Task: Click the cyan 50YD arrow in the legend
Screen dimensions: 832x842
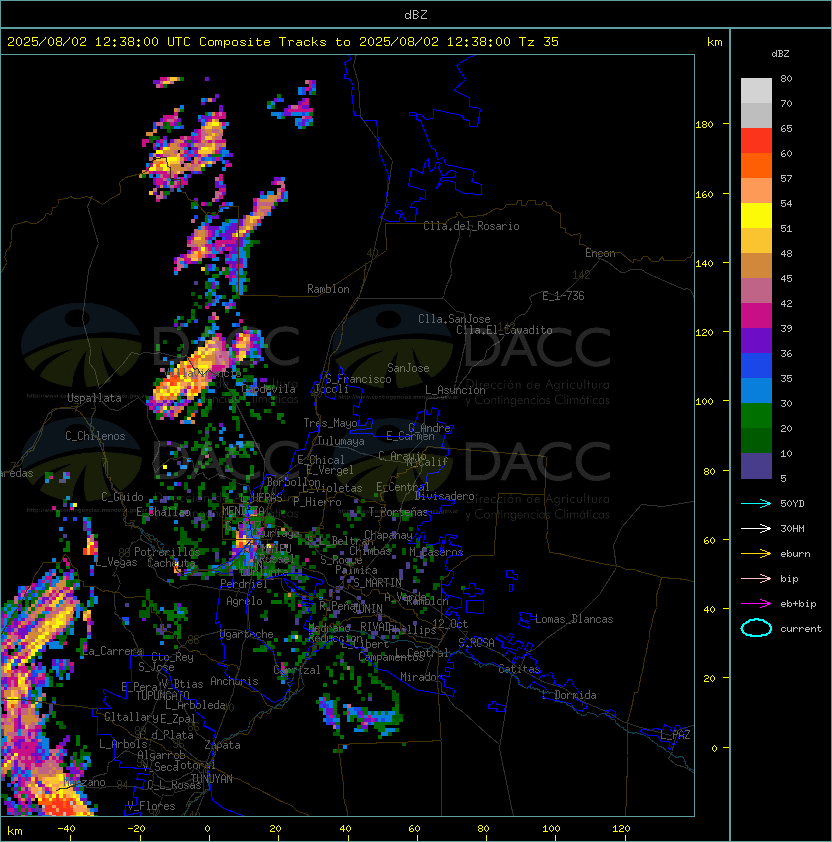Action: tap(756, 503)
